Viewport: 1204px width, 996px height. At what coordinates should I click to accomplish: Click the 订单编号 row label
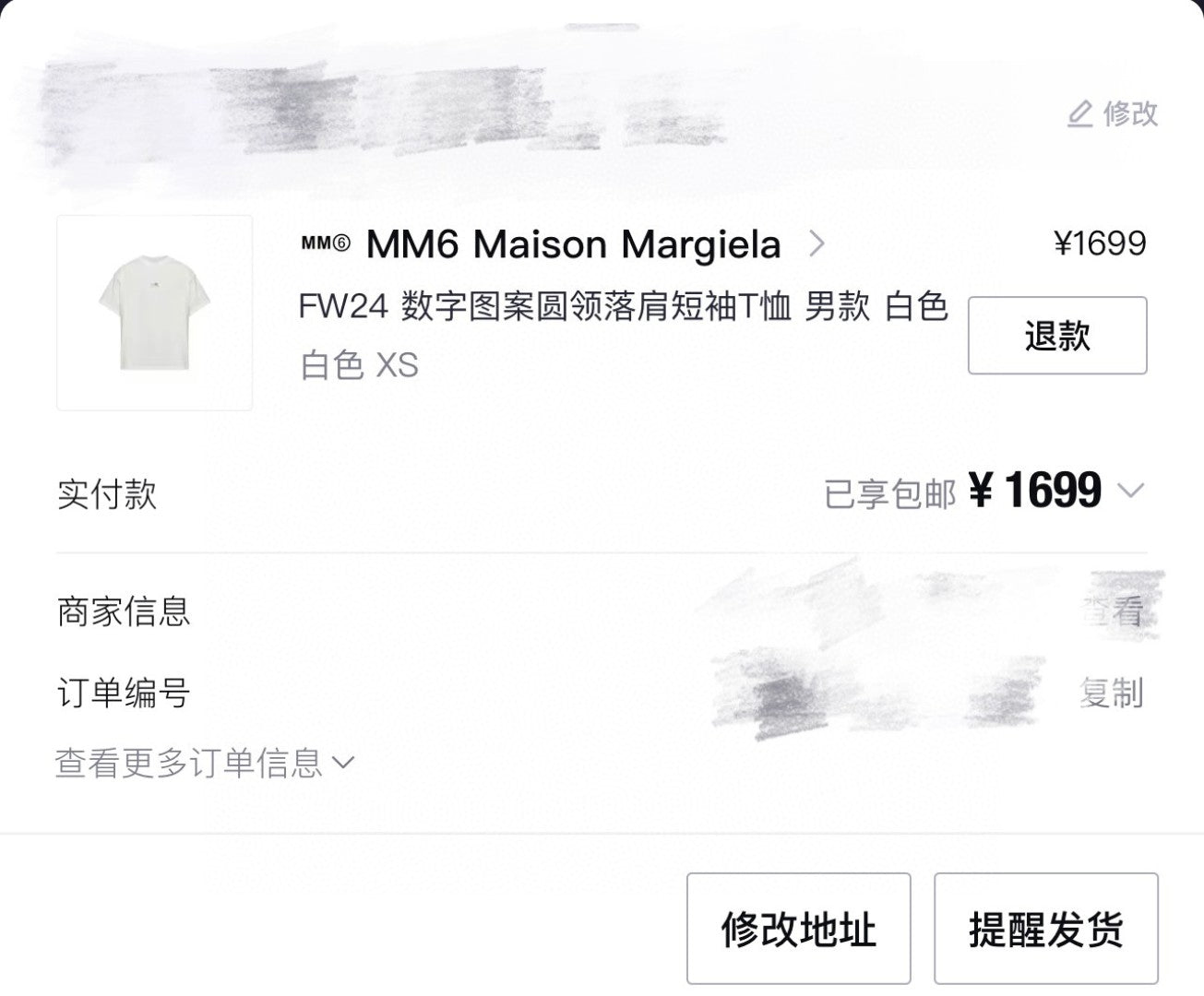124,692
